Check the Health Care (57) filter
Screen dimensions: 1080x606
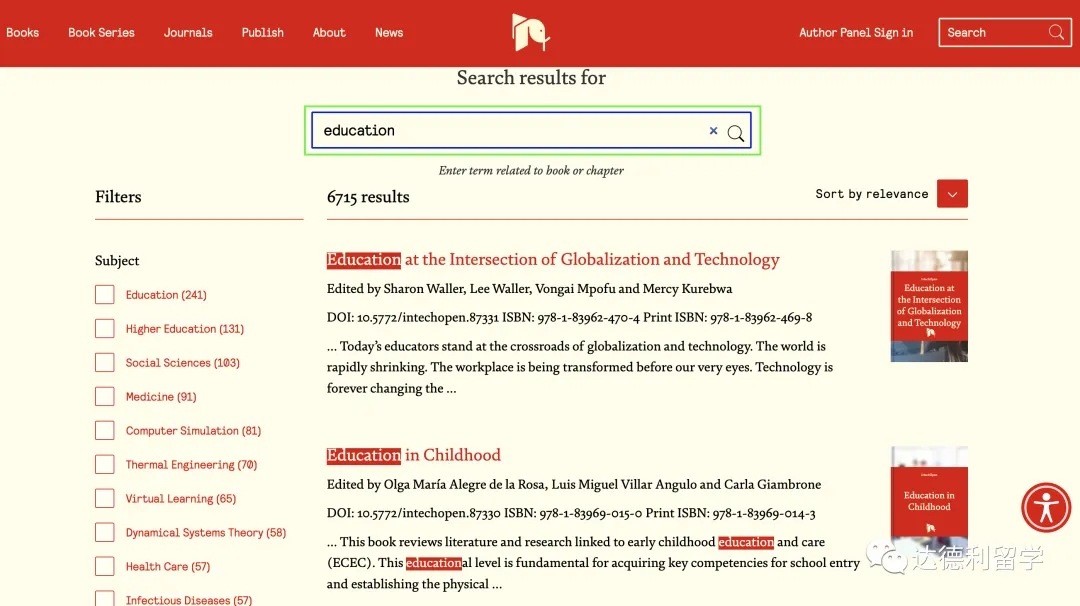105,566
